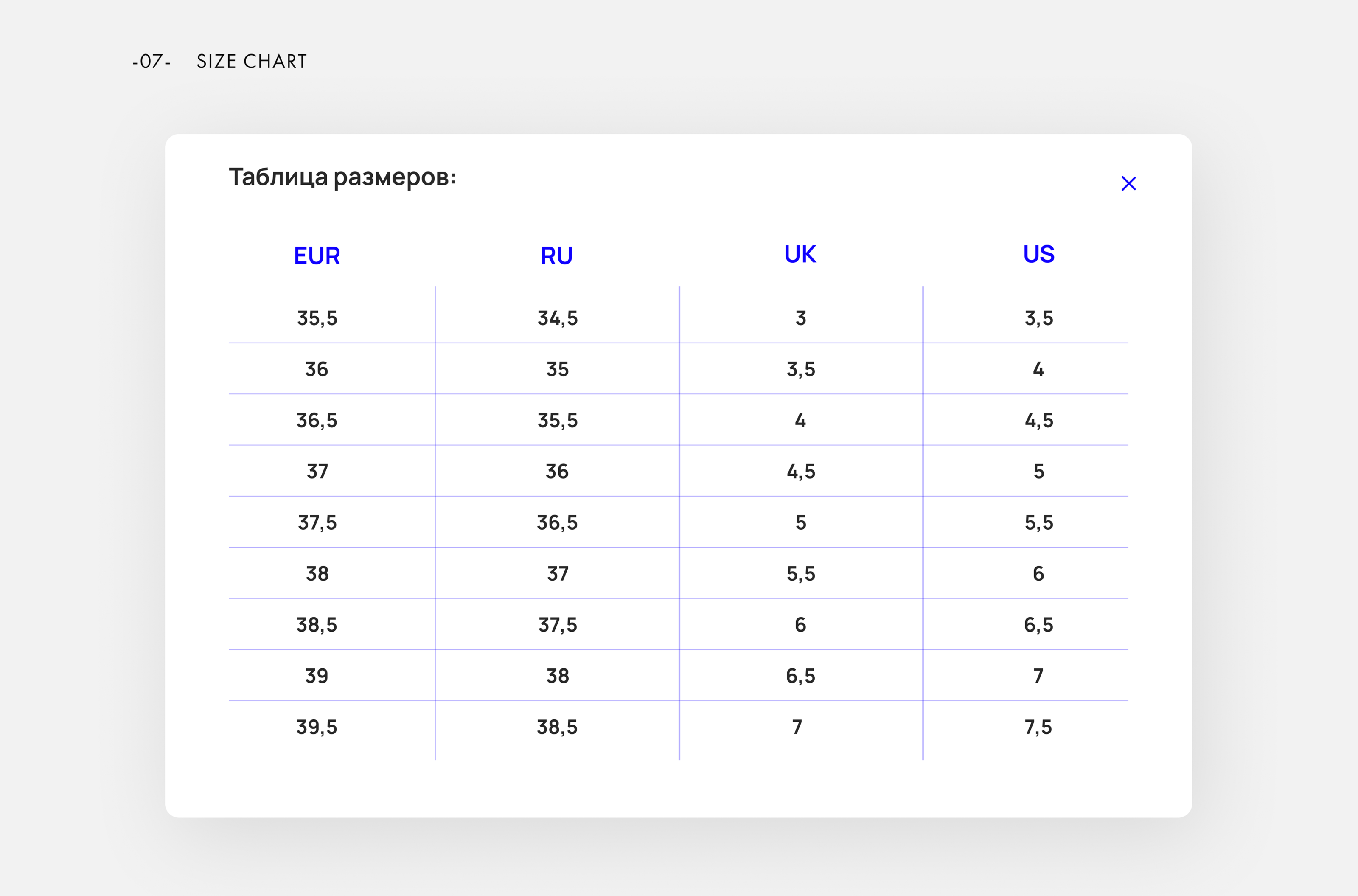Click the SIZE CHART section label
Screen dimensions: 1358x896
251,62
